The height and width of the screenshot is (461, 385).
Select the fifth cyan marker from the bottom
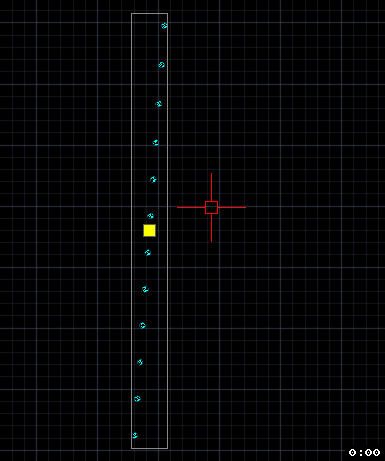(145, 289)
